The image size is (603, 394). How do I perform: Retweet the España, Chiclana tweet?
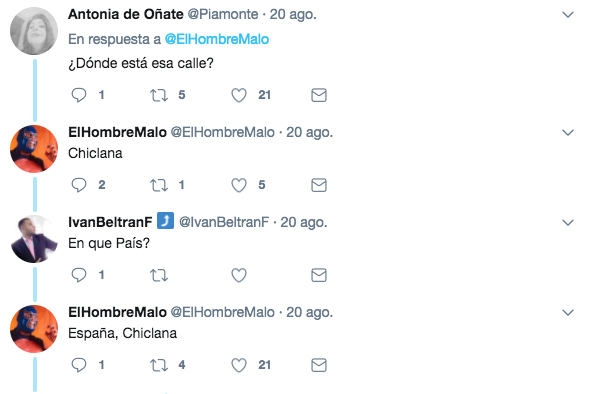click(159, 365)
